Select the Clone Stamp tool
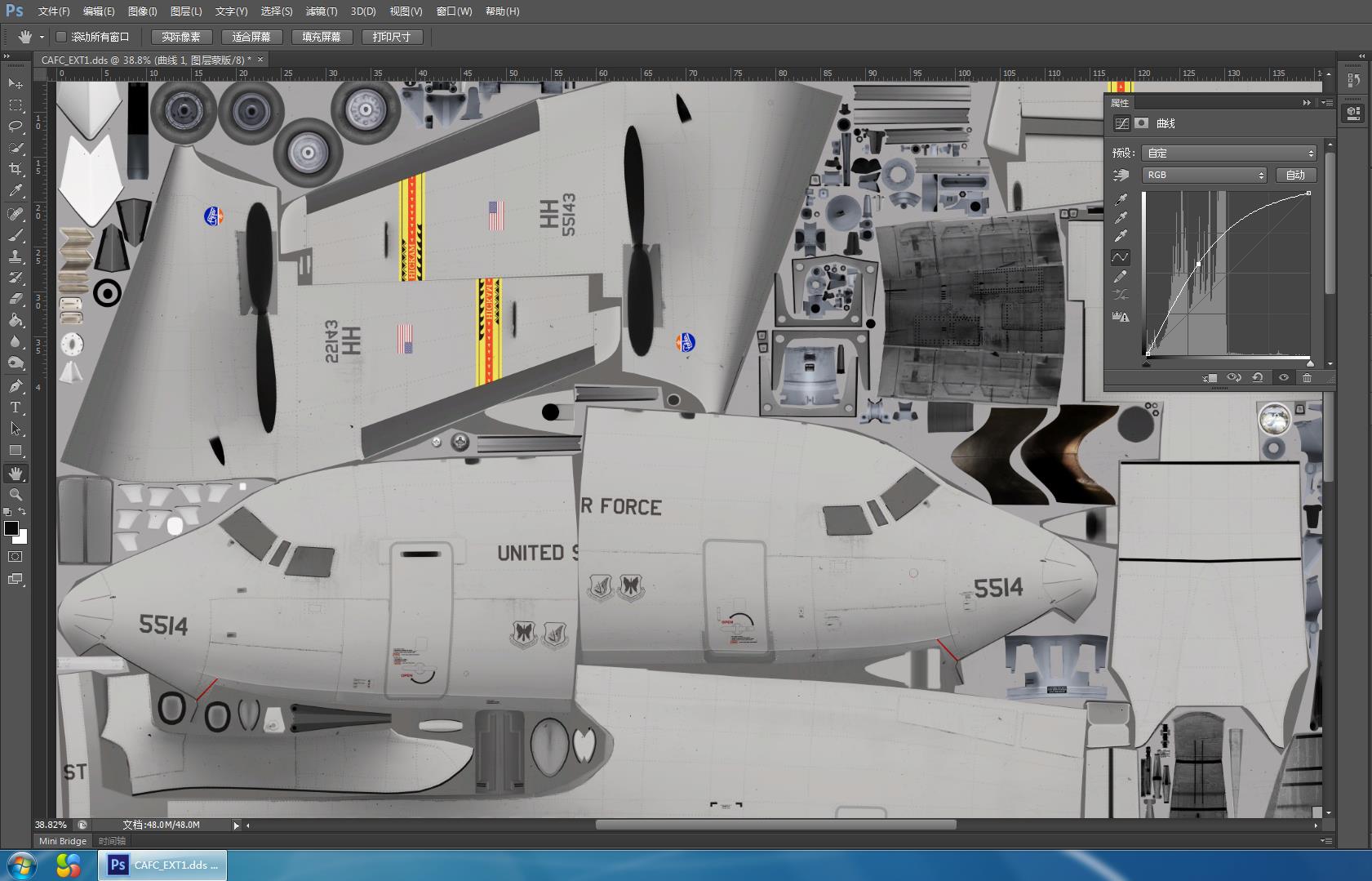The image size is (1372, 881). point(16,256)
